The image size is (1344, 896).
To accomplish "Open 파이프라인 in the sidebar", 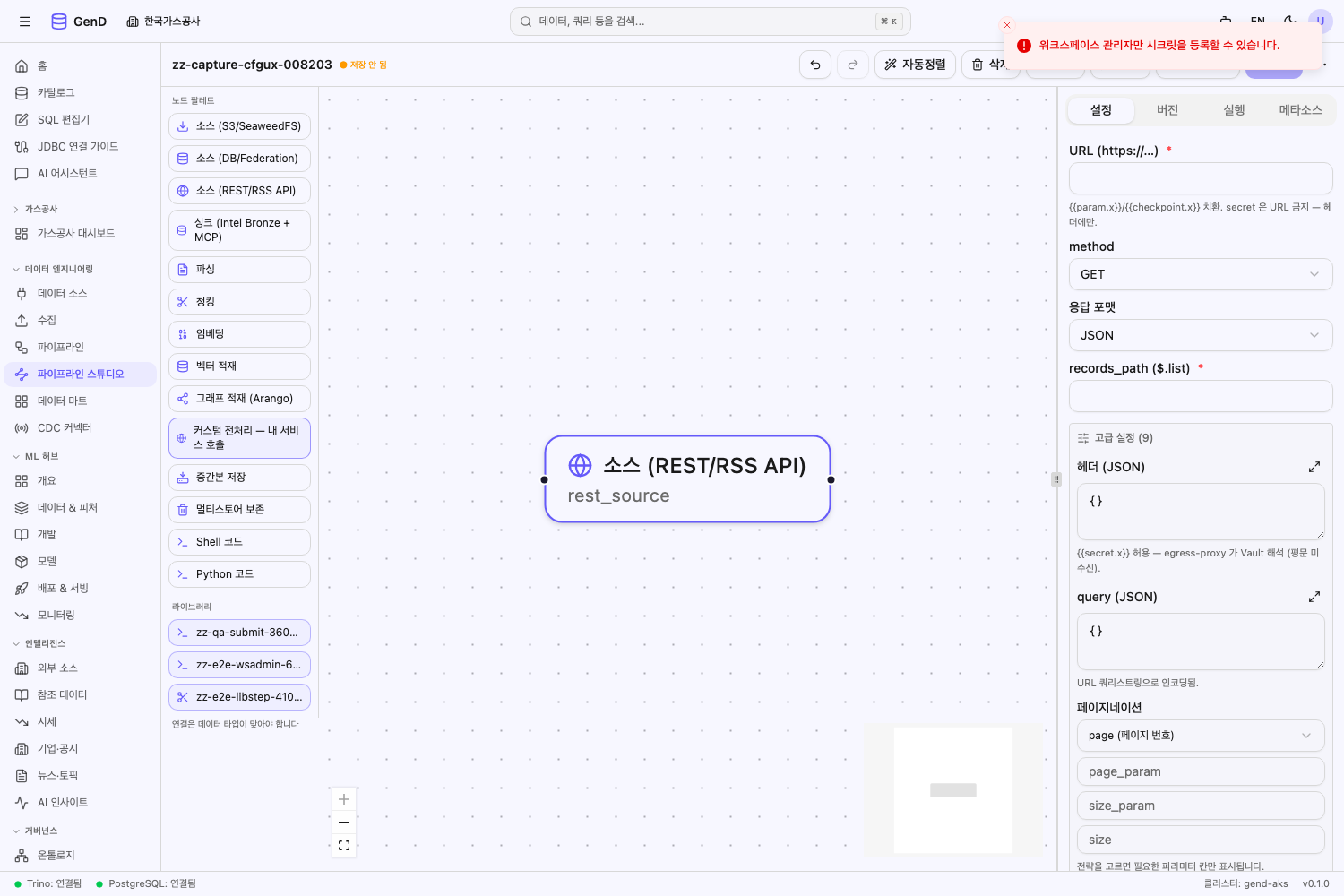I will click(81, 348).
